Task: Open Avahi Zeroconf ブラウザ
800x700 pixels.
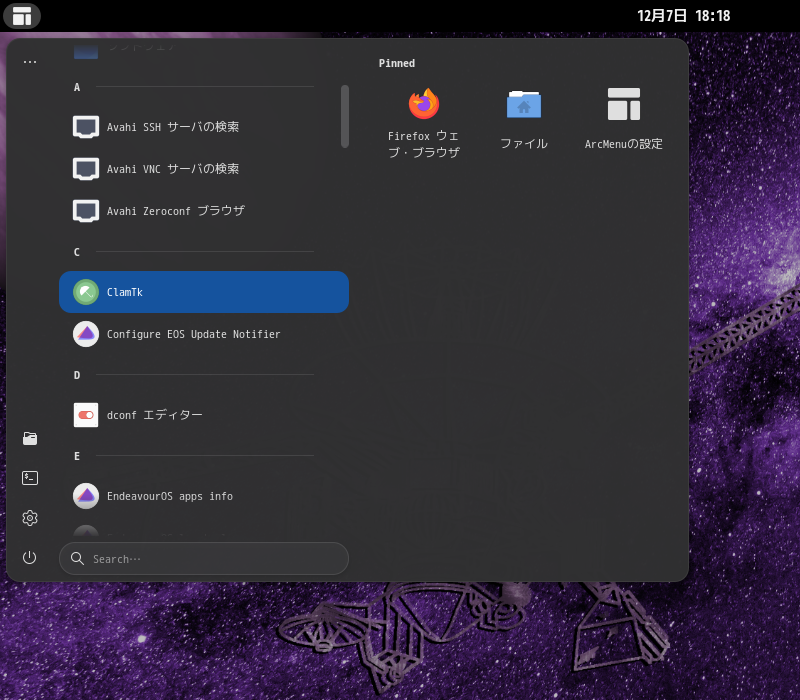Action: click(x=204, y=211)
